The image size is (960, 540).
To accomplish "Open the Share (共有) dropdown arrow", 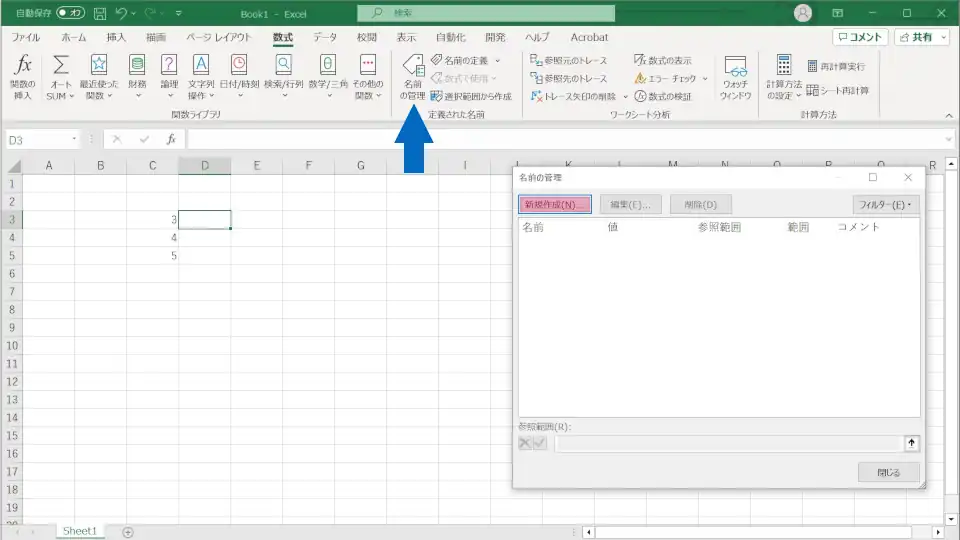I will tap(943, 37).
